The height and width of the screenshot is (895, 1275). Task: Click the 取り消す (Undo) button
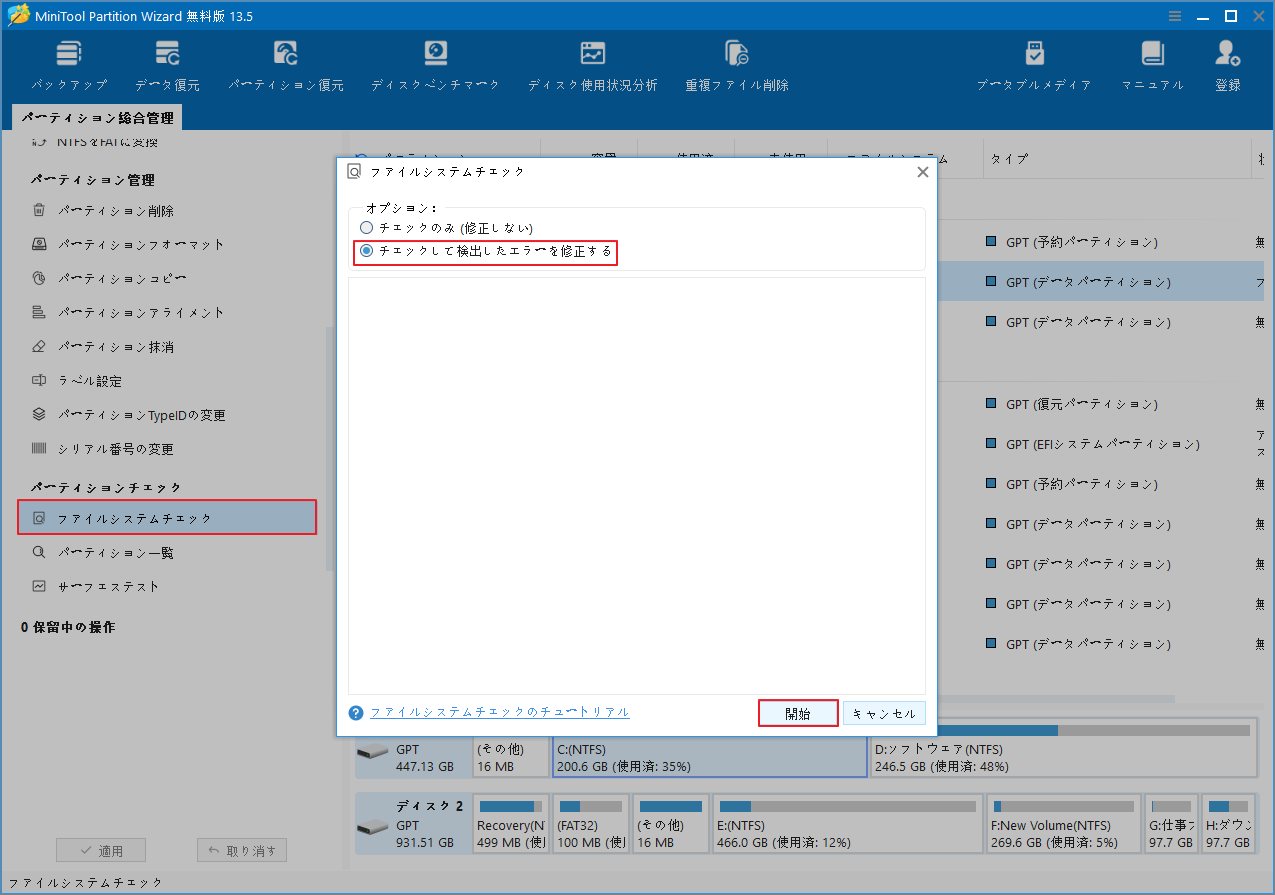coord(241,850)
